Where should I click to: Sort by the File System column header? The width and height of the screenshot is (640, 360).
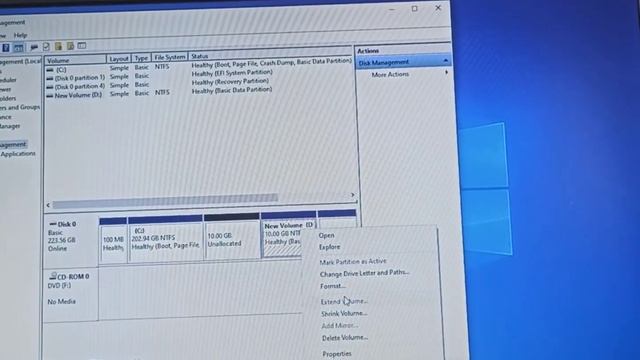click(170, 57)
